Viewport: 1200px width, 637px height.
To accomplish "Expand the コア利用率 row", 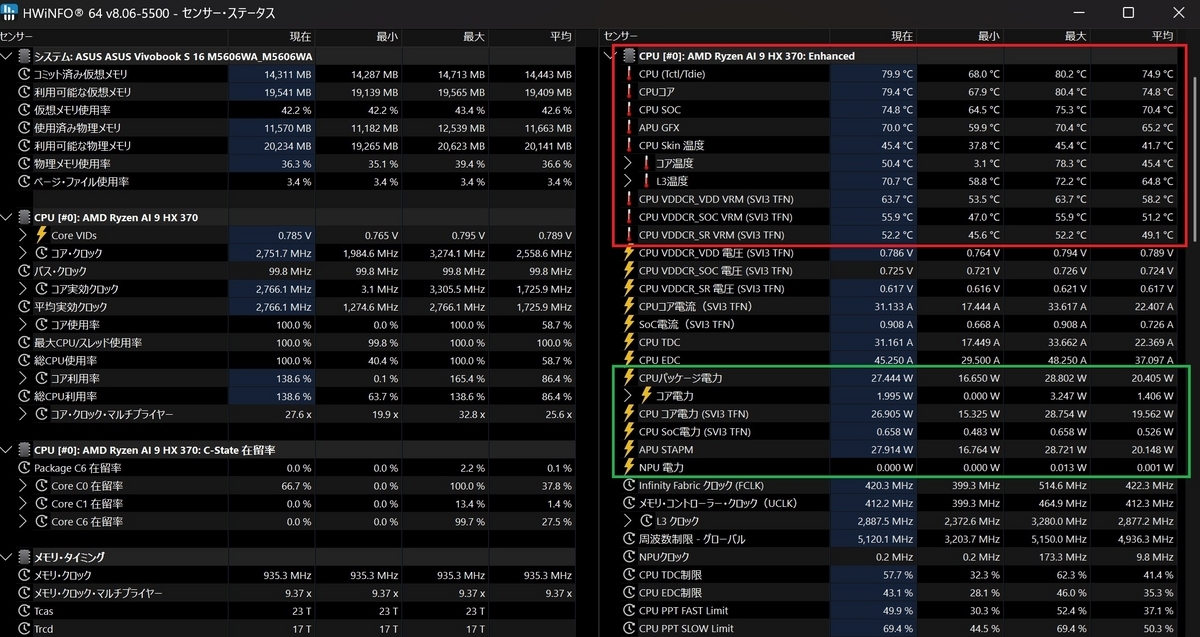I will 24,378.
